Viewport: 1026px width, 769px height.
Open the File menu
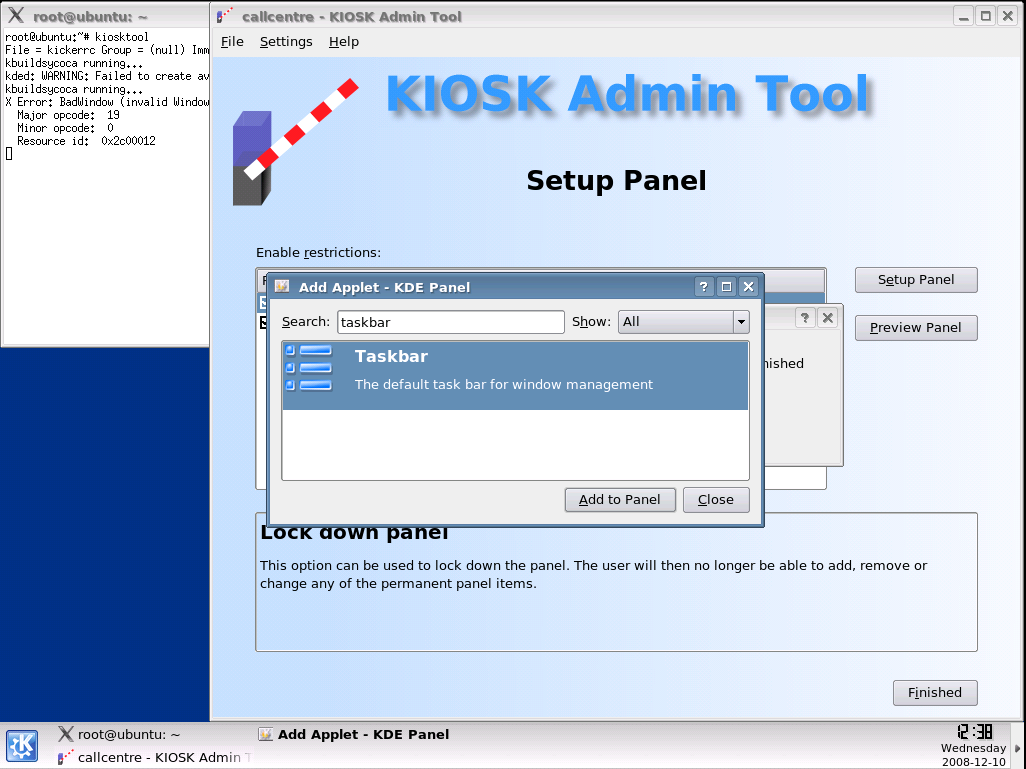coord(232,42)
